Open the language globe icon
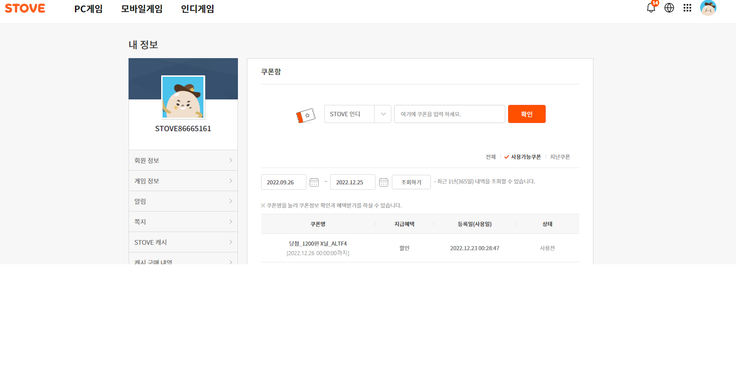Viewport: 736px width, 375px height. [669, 8]
